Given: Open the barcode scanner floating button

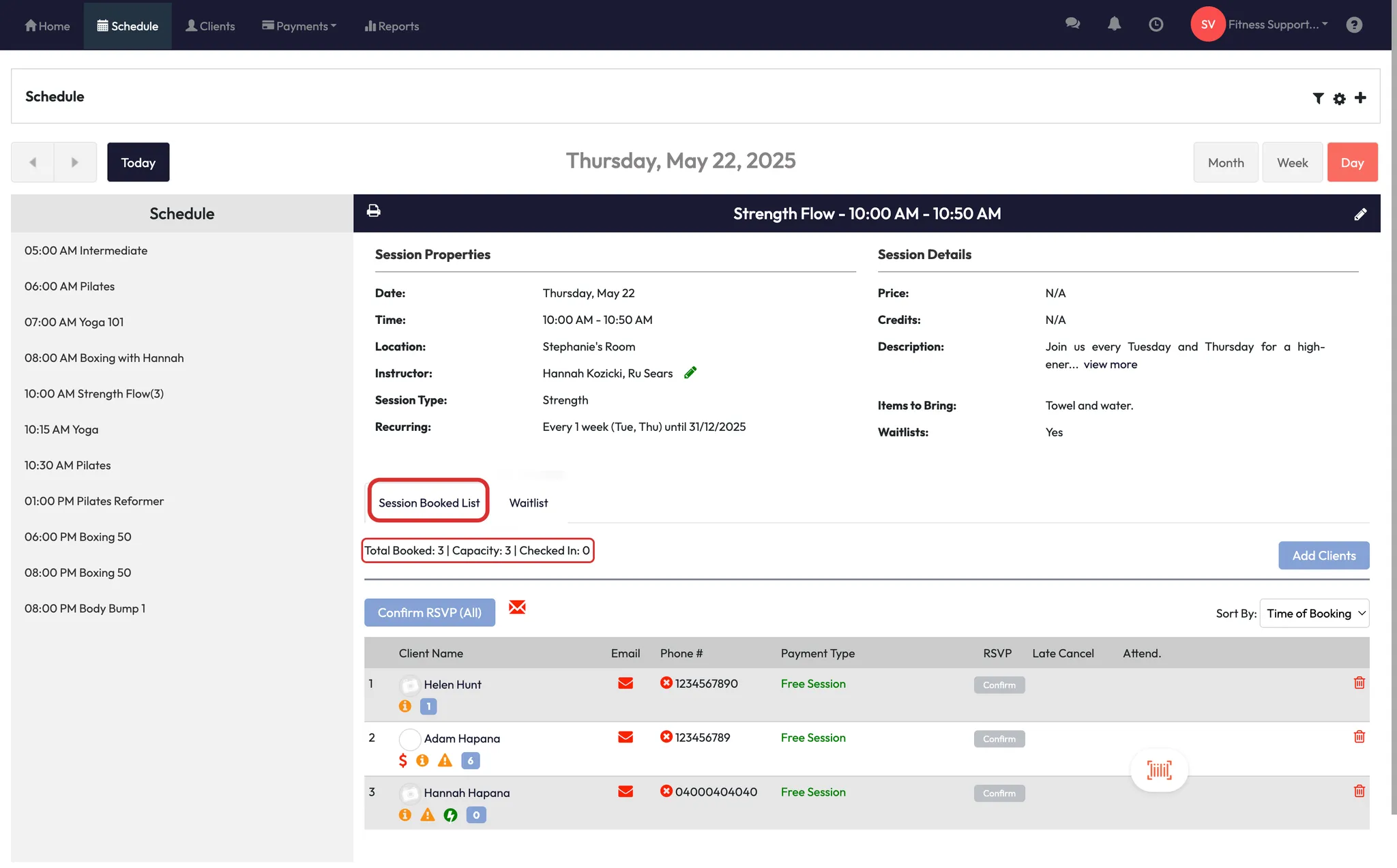Looking at the screenshot, I should point(1159,770).
